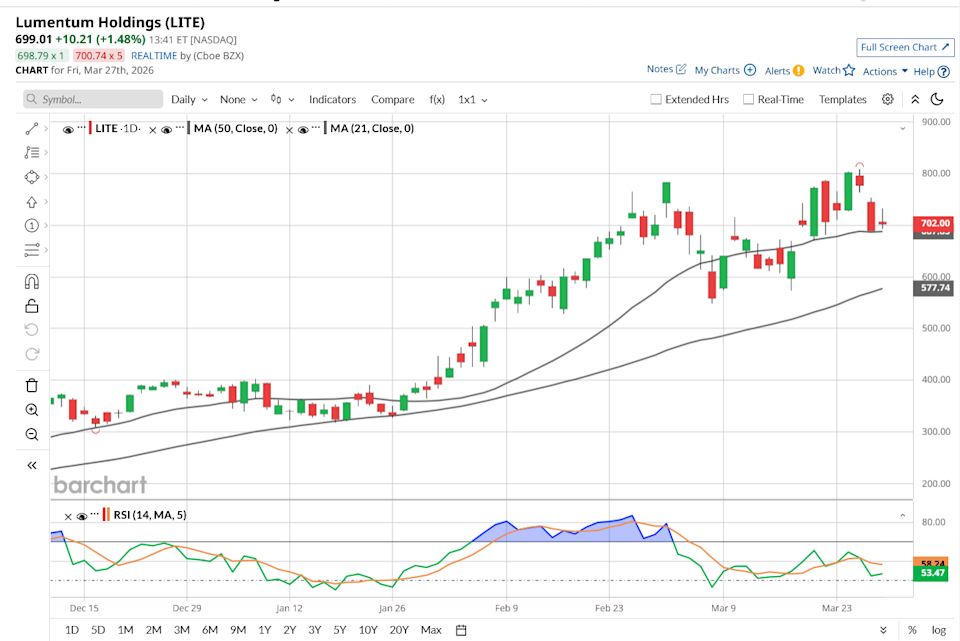
Task: Open the calendar date range picker
Action: coord(461,630)
